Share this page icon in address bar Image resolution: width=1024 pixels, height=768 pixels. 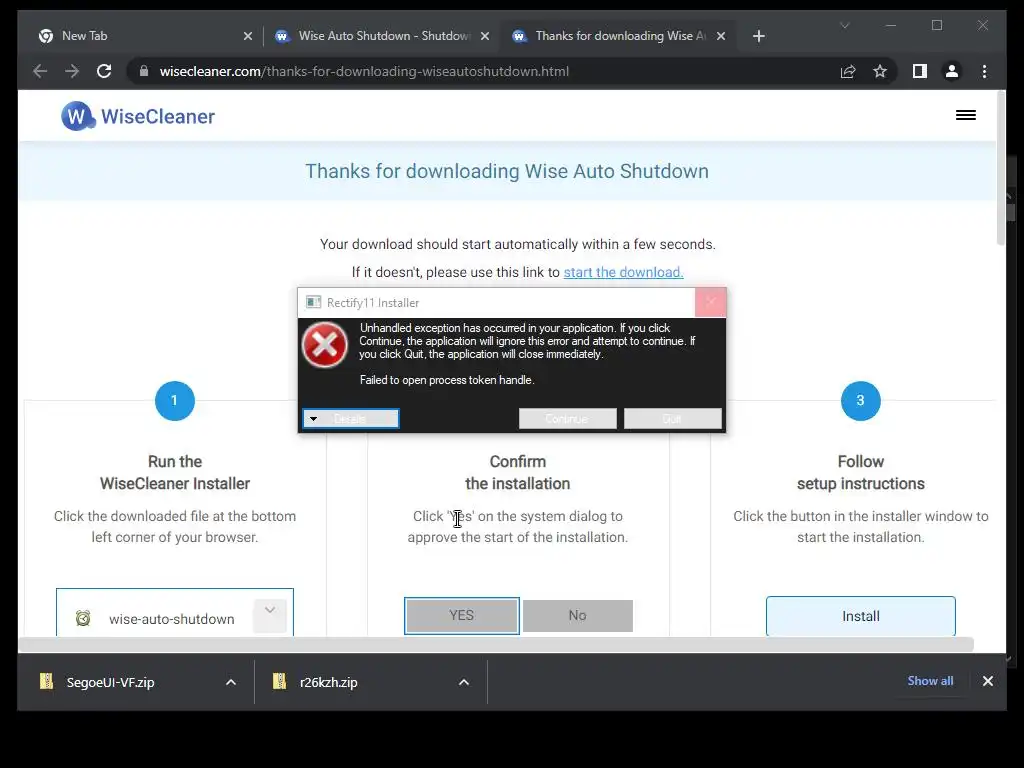coord(848,71)
